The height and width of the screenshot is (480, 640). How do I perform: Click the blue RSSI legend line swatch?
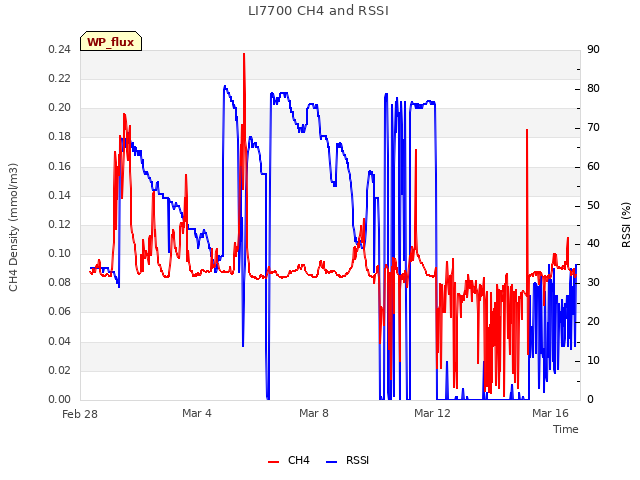click(331, 462)
